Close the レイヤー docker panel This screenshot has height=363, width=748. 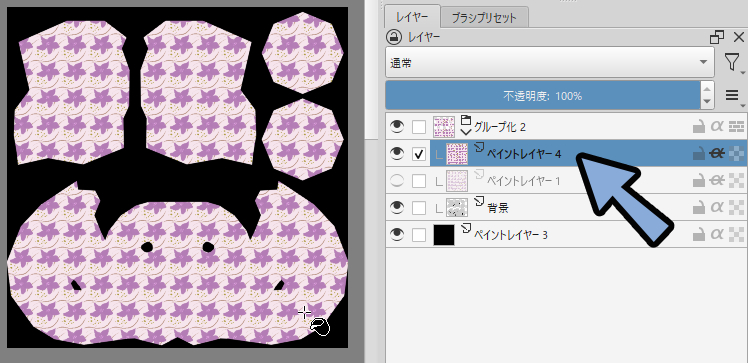738,37
